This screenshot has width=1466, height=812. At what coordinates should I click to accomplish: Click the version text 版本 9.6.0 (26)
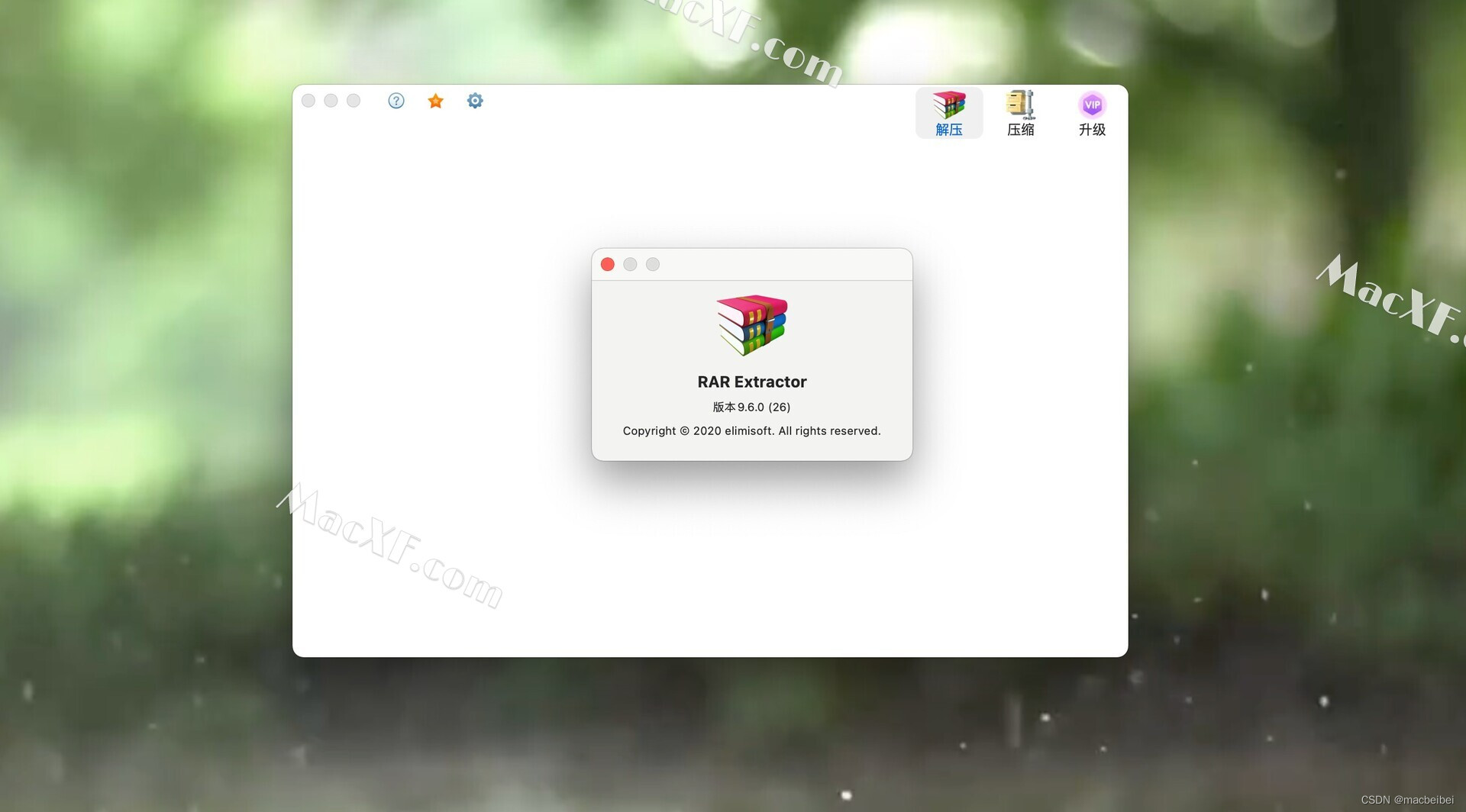(752, 408)
